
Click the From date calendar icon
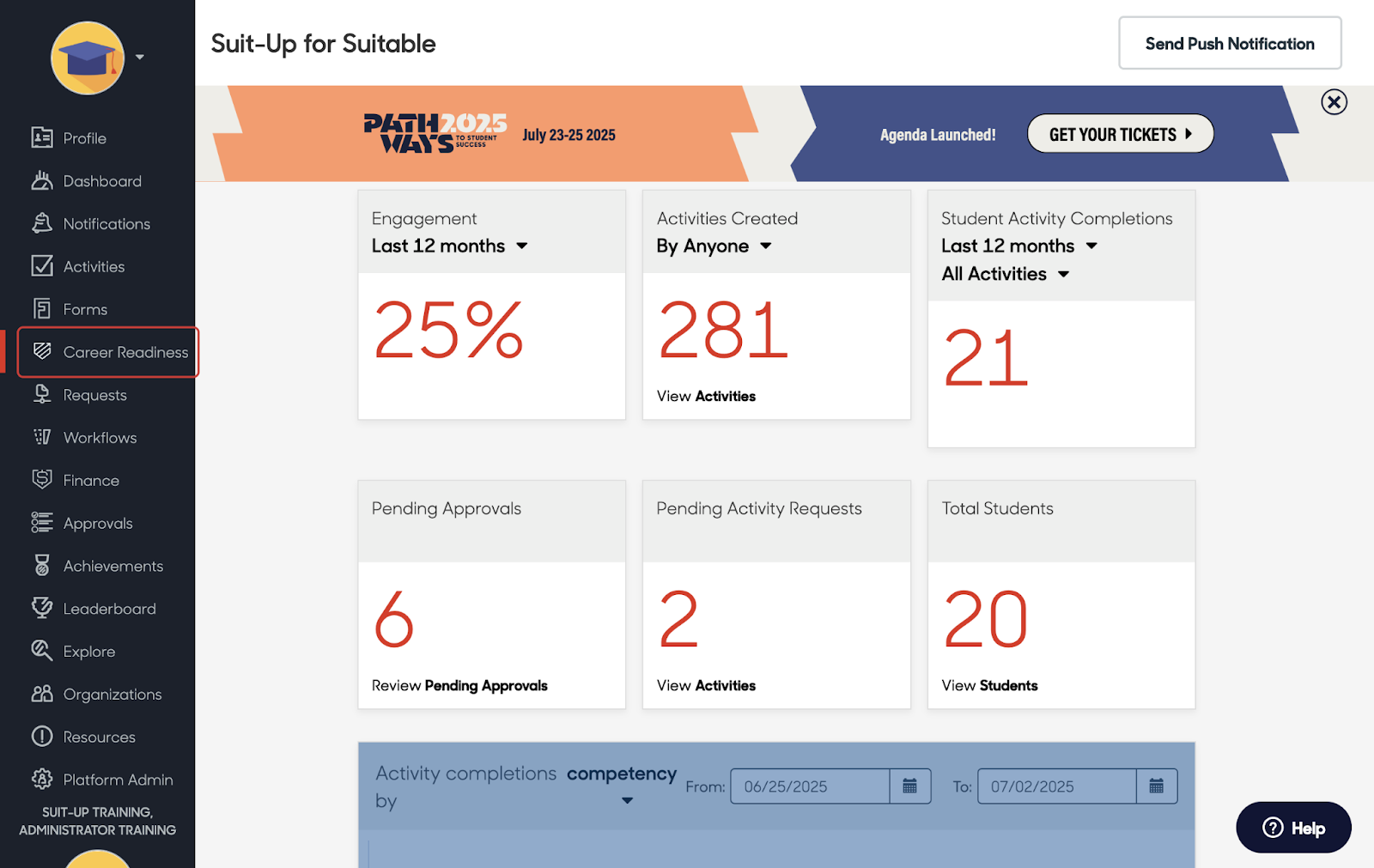coord(910,786)
